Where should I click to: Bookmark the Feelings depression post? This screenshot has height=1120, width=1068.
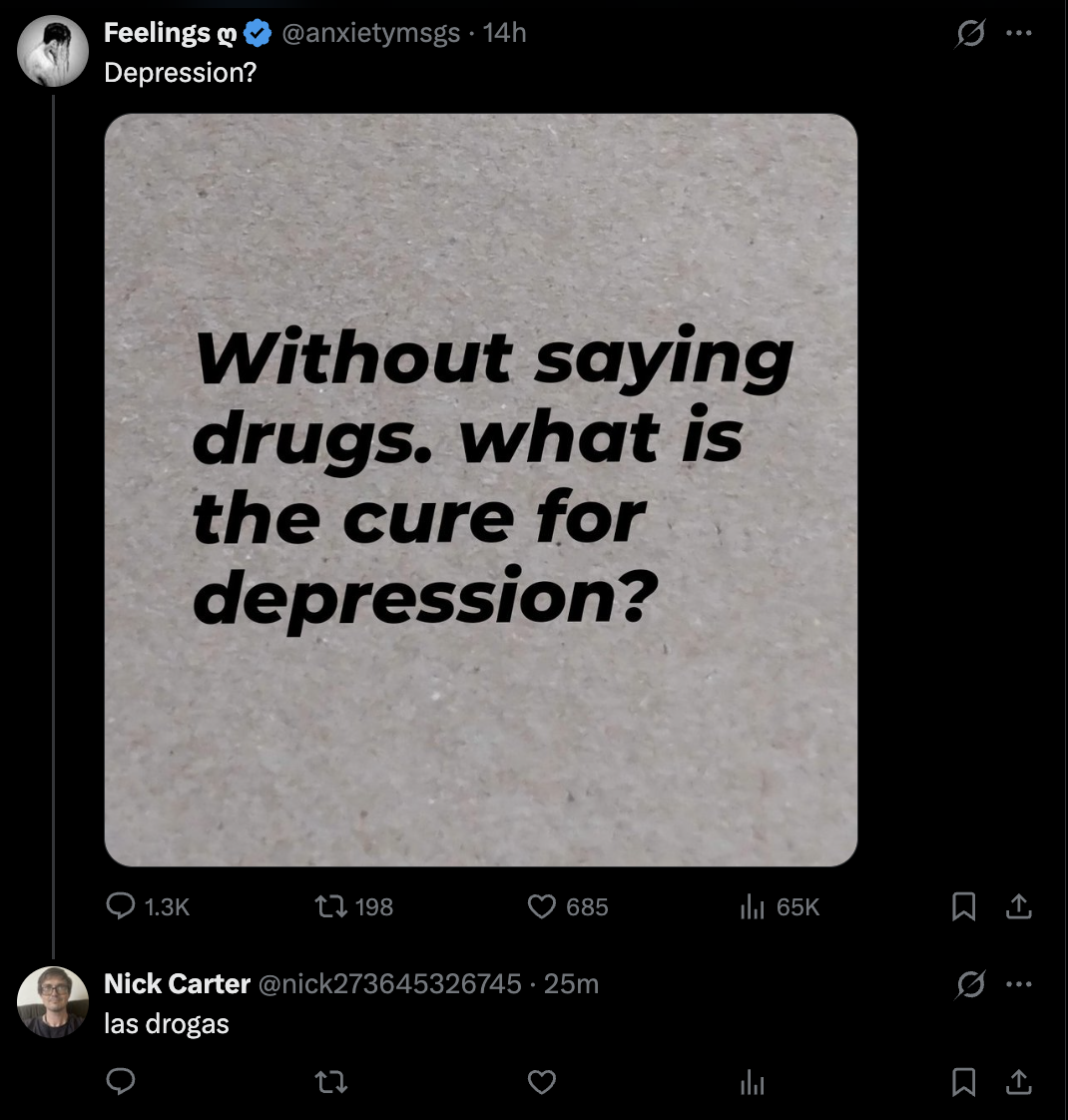pos(963,906)
